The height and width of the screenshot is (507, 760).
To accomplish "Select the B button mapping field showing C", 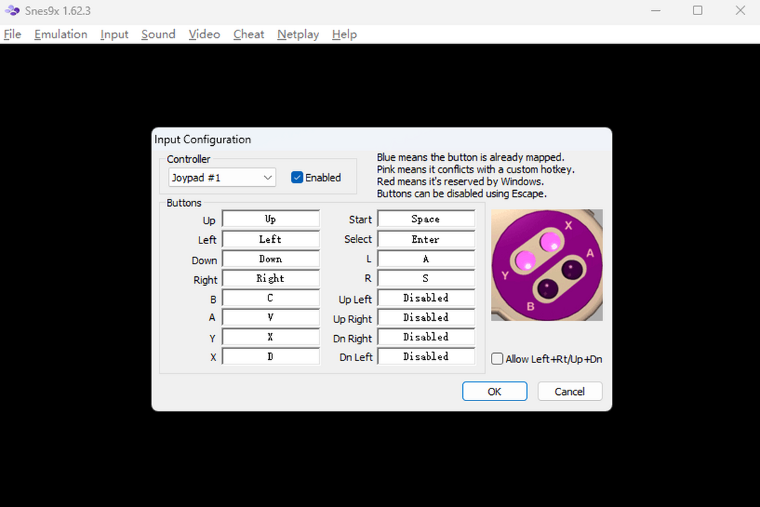I will pos(271,298).
